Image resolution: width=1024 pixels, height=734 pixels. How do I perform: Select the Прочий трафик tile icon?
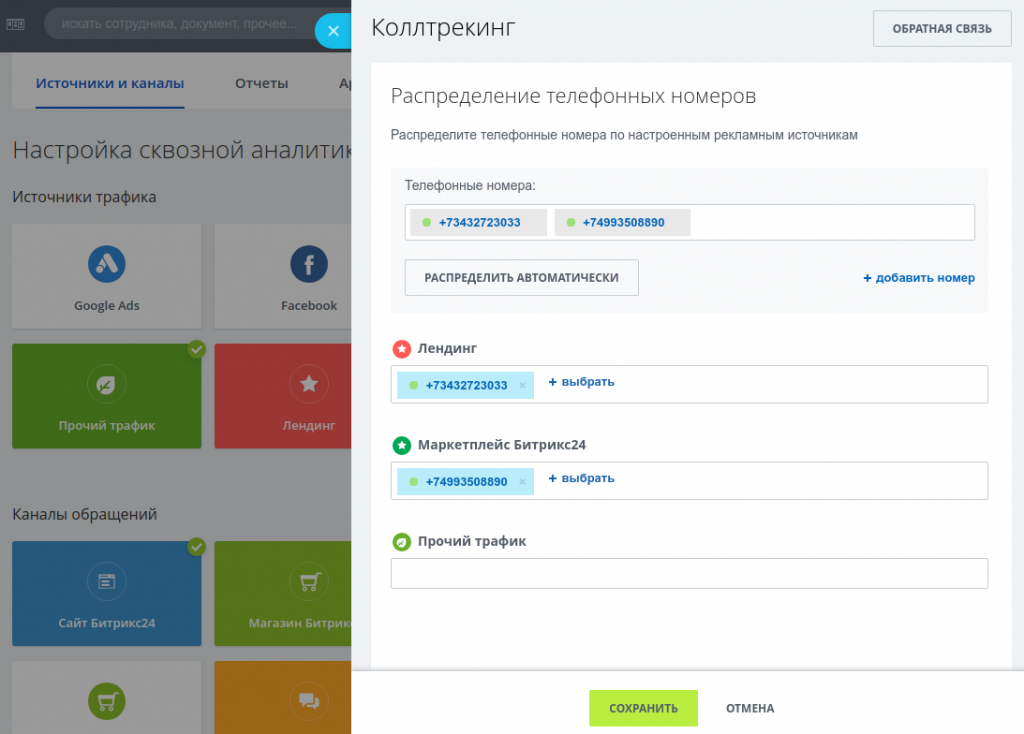(x=106, y=384)
